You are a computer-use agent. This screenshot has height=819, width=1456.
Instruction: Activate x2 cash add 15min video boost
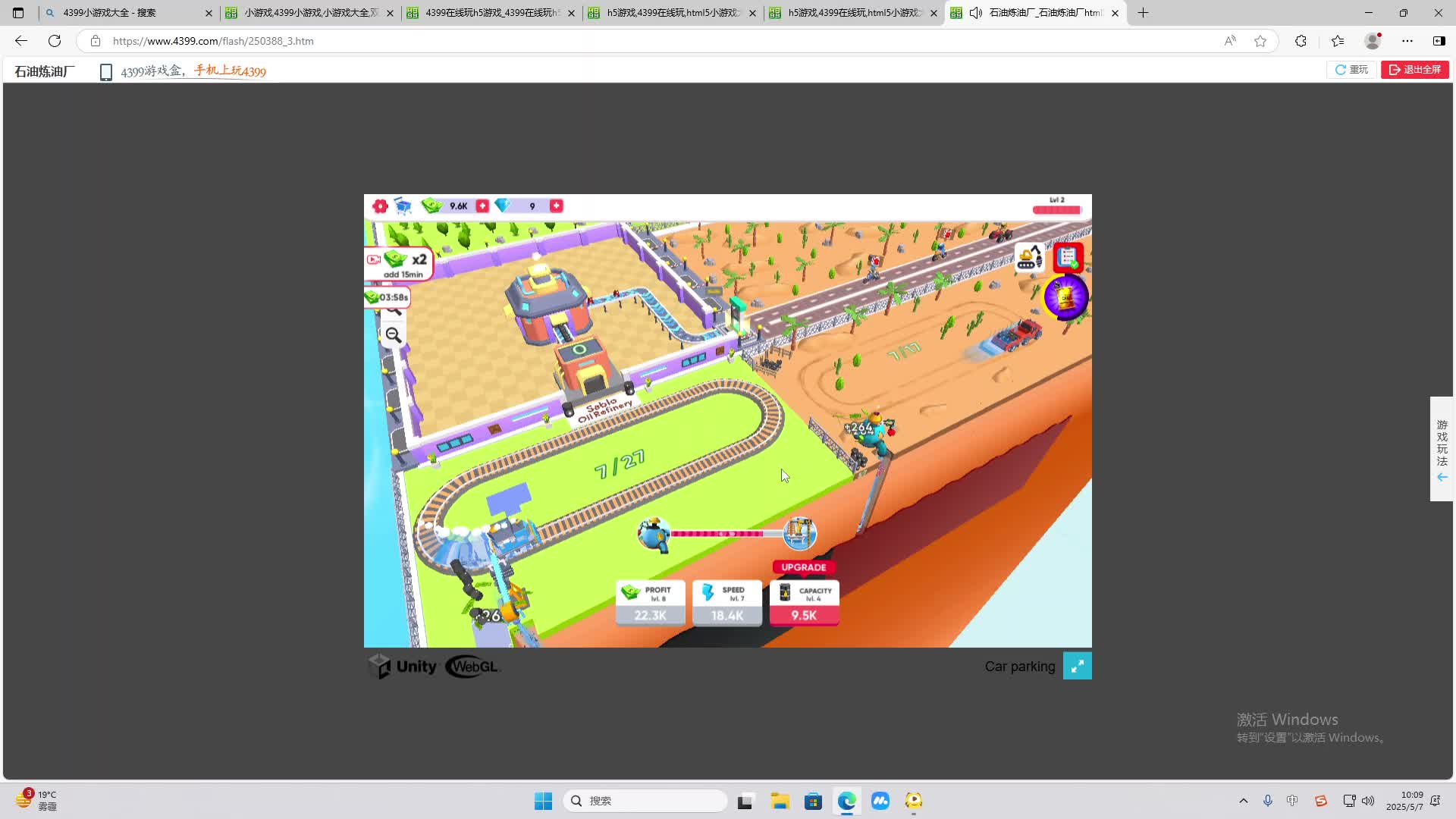[x=400, y=264]
